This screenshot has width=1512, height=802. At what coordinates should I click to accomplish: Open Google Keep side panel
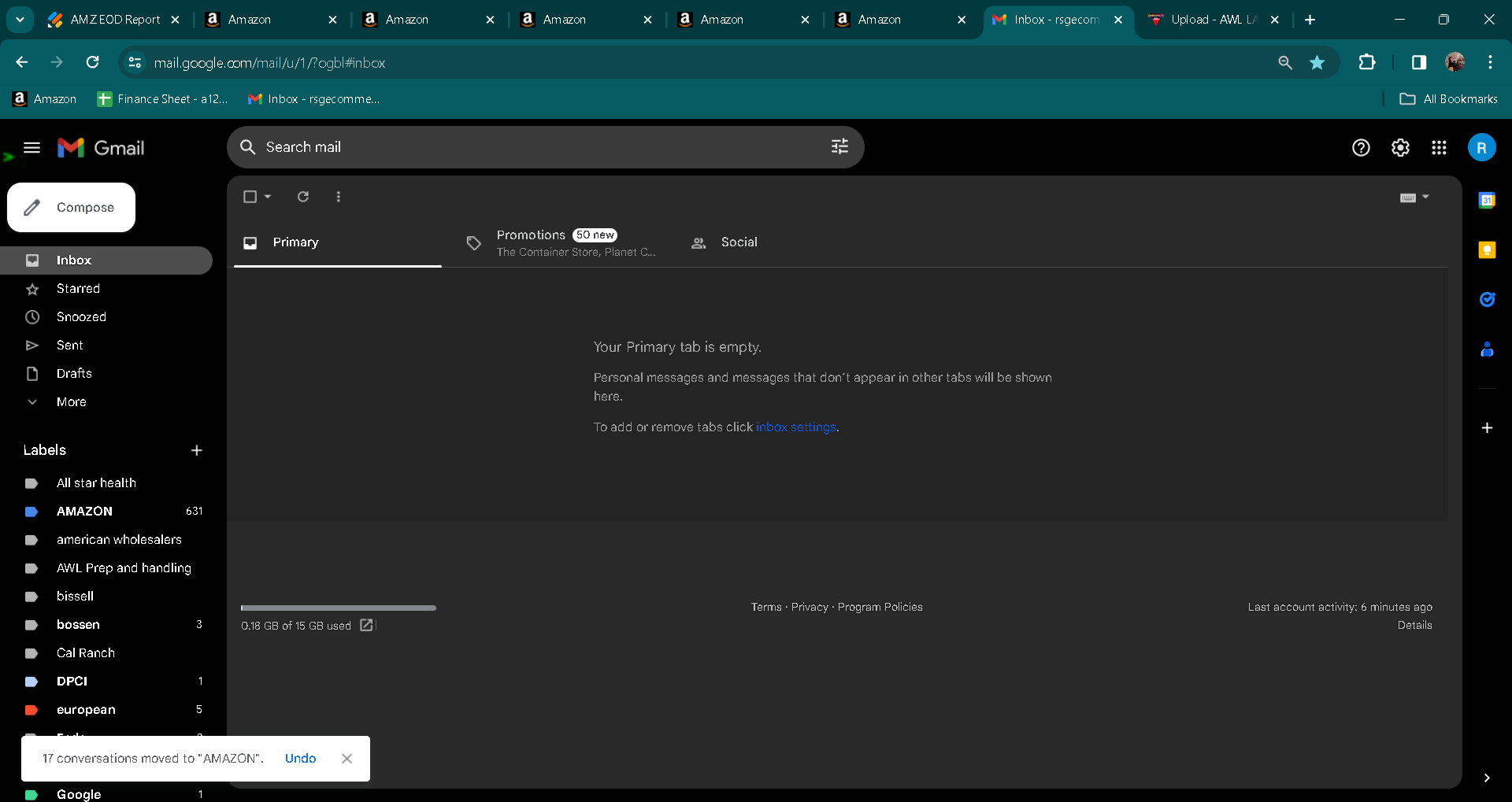coord(1487,250)
